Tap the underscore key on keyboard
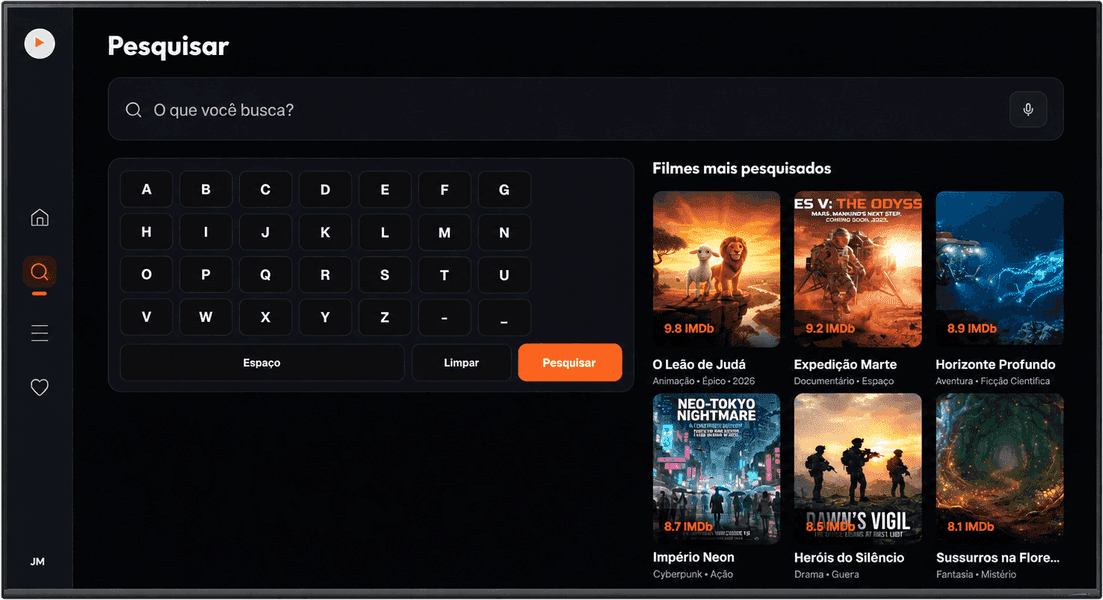Screen dimensions: 1103x600 [x=504, y=317]
